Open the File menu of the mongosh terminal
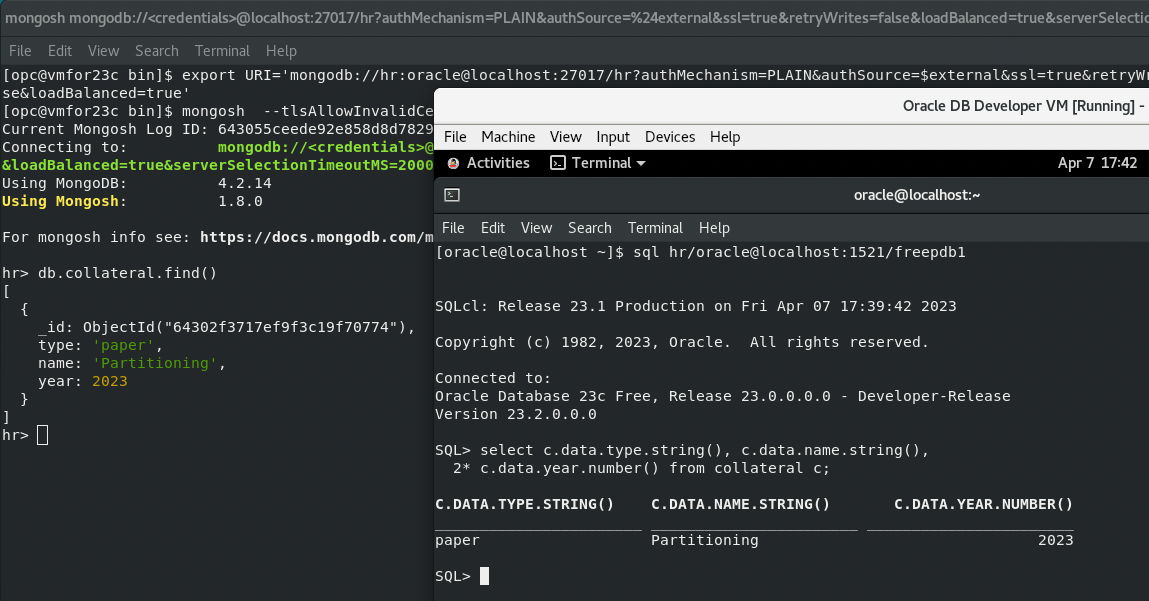 pyautogui.click(x=19, y=51)
